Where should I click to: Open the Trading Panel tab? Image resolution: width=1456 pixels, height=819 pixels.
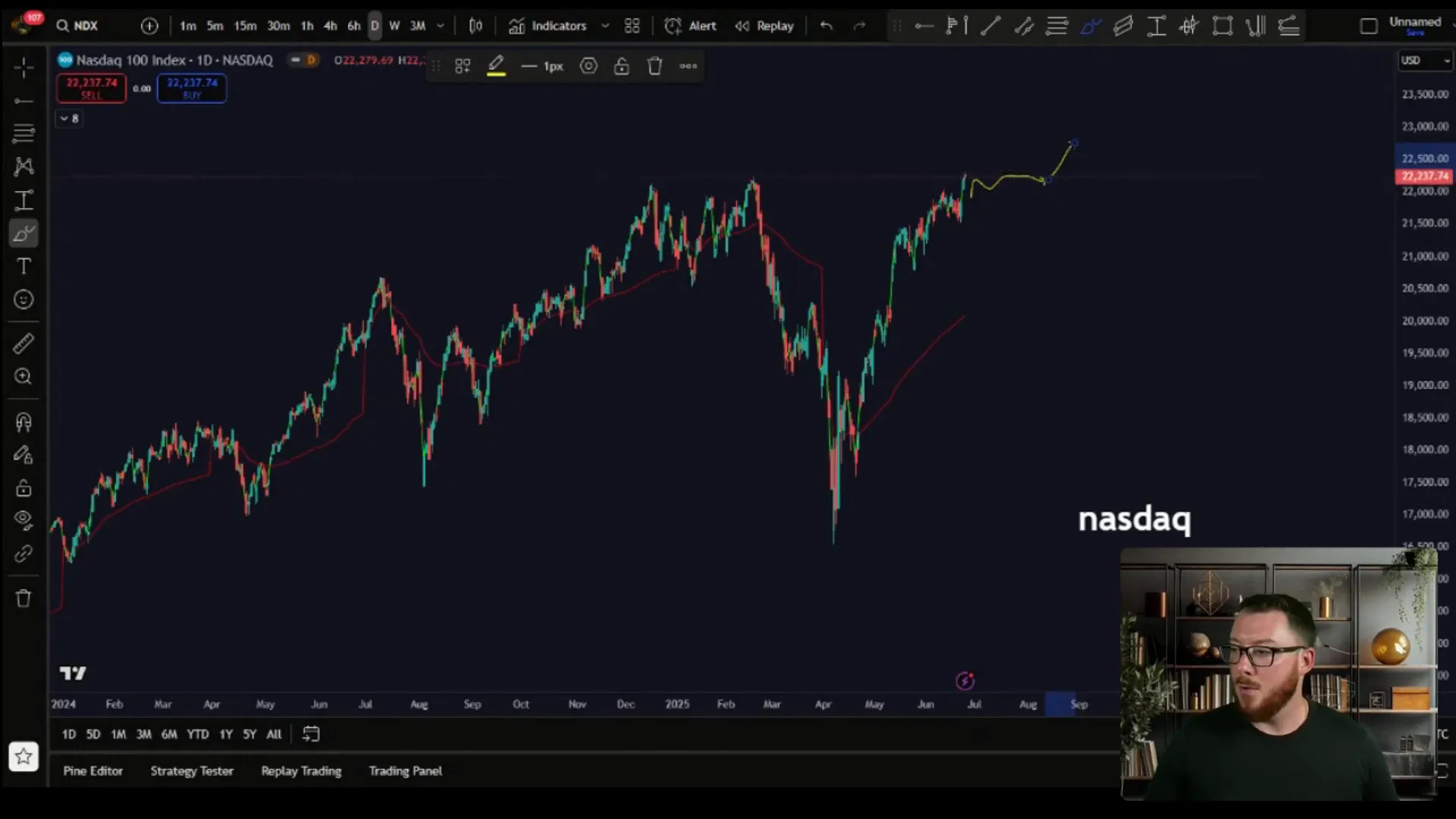coord(406,770)
